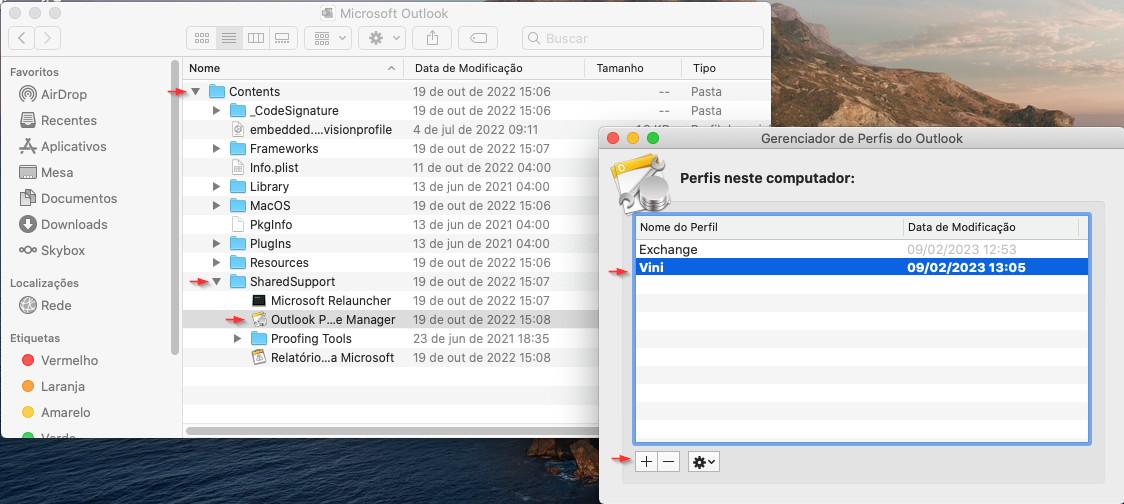Expand the Resources folder
Image resolution: width=1124 pixels, height=504 pixels.
click(217, 262)
